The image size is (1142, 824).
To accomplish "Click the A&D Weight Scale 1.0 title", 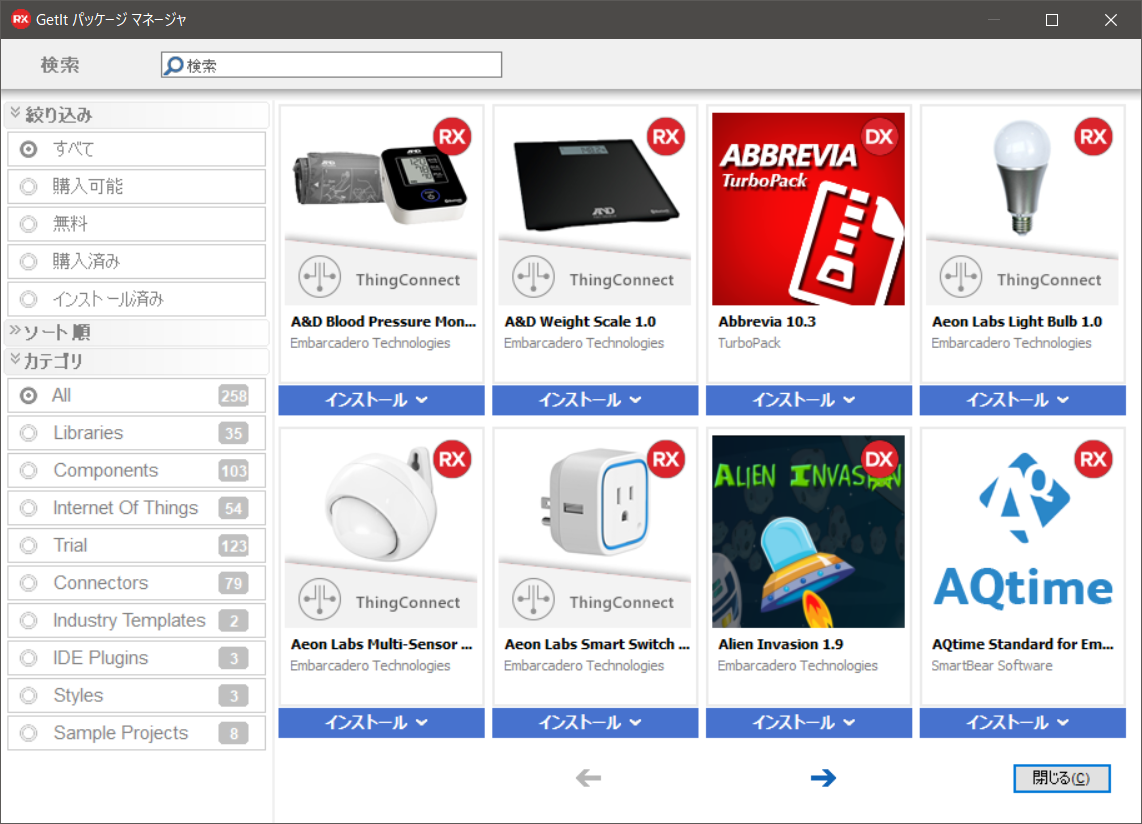I will (580, 321).
